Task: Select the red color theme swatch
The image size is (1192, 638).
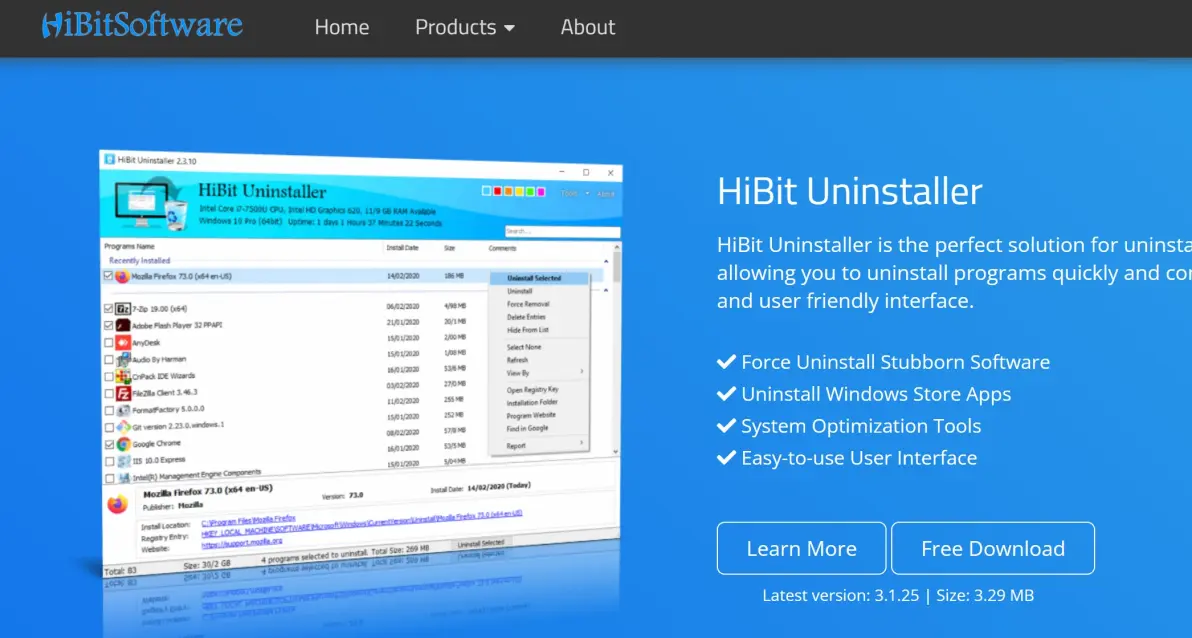Action: [497, 191]
